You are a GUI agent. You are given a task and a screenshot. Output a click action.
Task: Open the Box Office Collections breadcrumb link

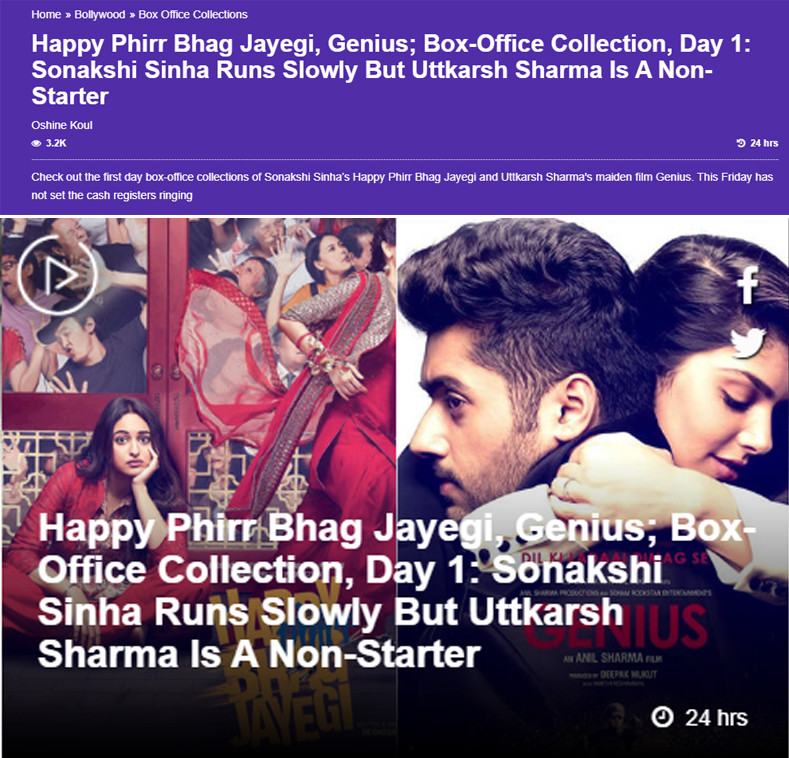click(x=193, y=15)
